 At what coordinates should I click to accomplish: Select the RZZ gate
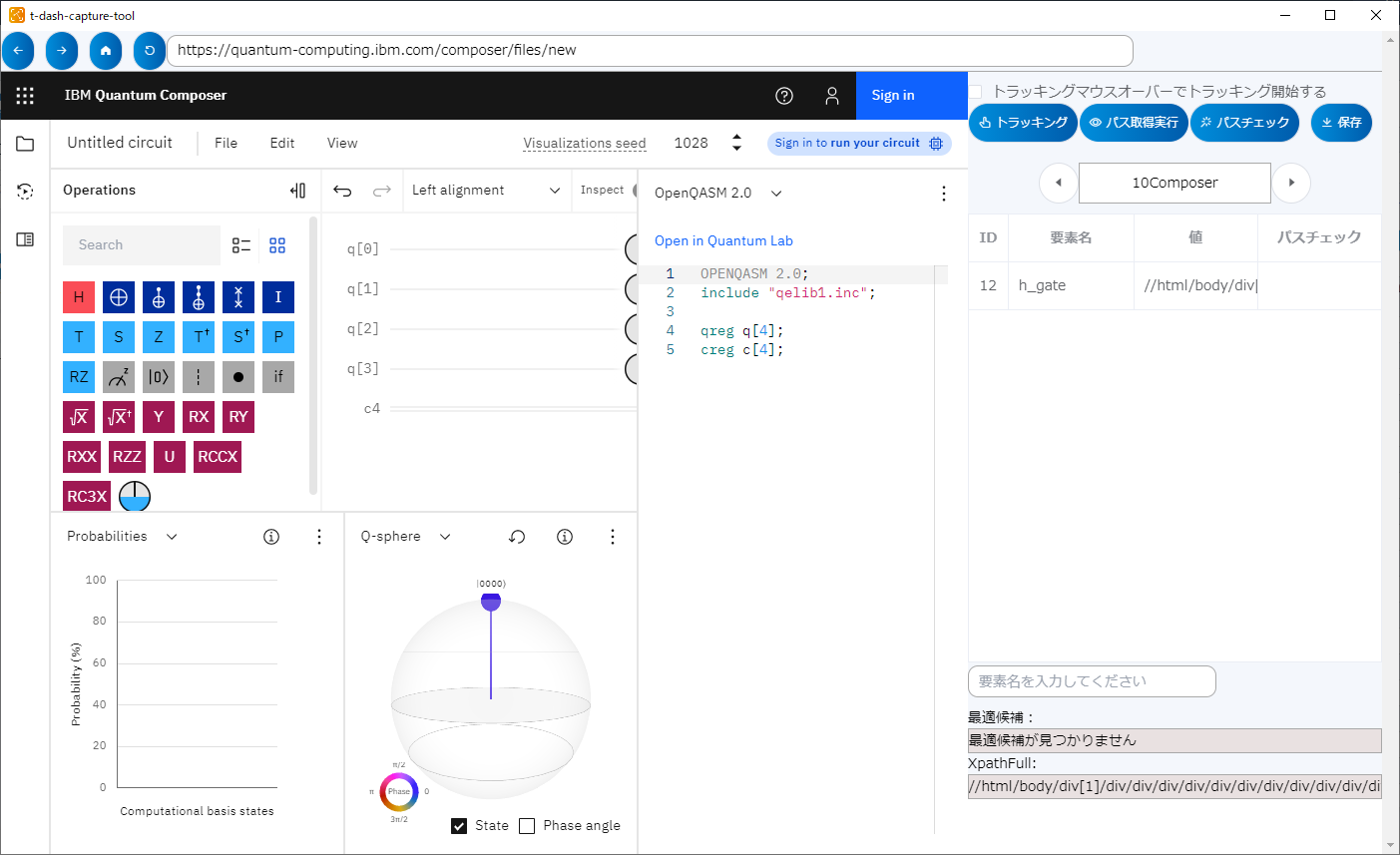point(127,457)
